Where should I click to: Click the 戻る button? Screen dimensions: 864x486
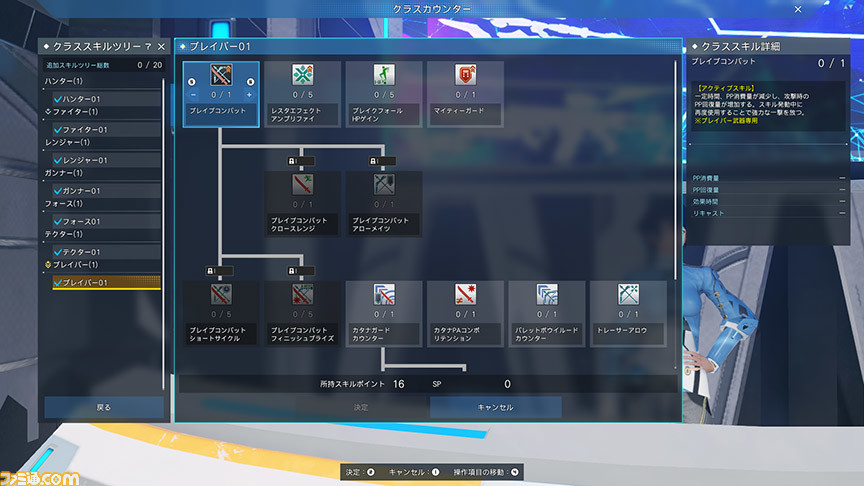(x=104, y=407)
